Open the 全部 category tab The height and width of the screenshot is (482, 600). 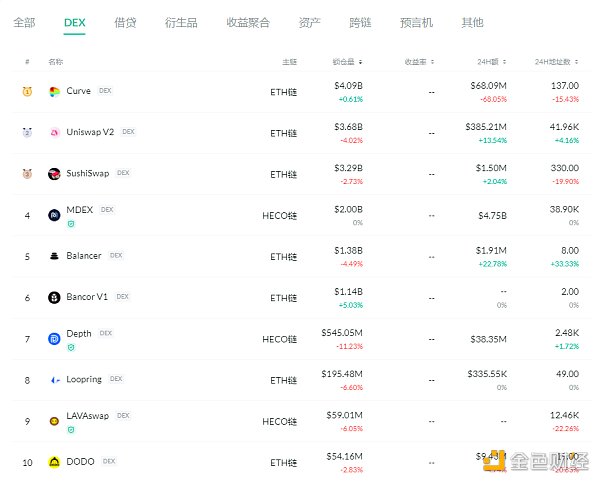tap(25, 22)
